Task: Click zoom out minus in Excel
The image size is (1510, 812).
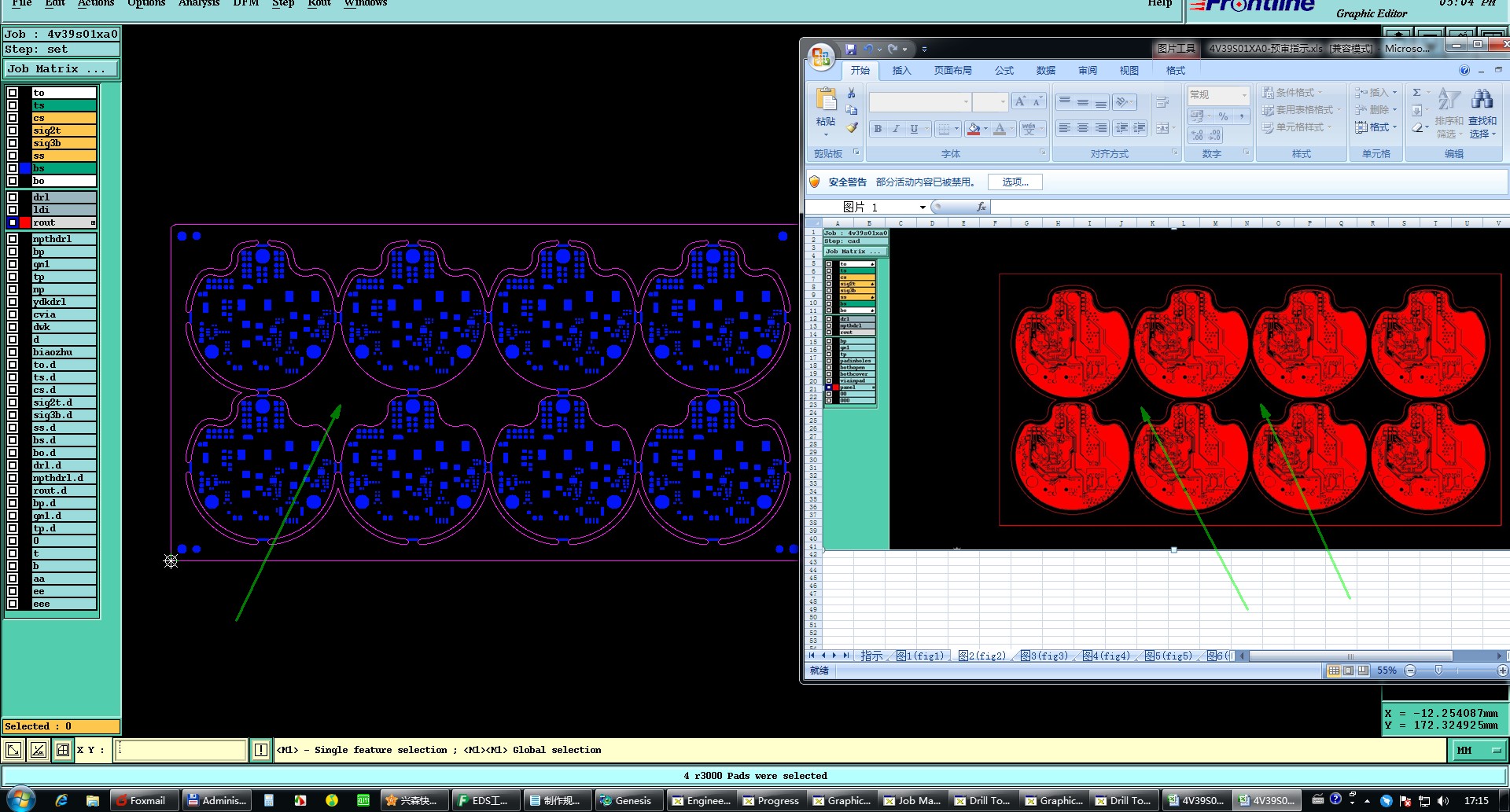Action: [x=1410, y=671]
